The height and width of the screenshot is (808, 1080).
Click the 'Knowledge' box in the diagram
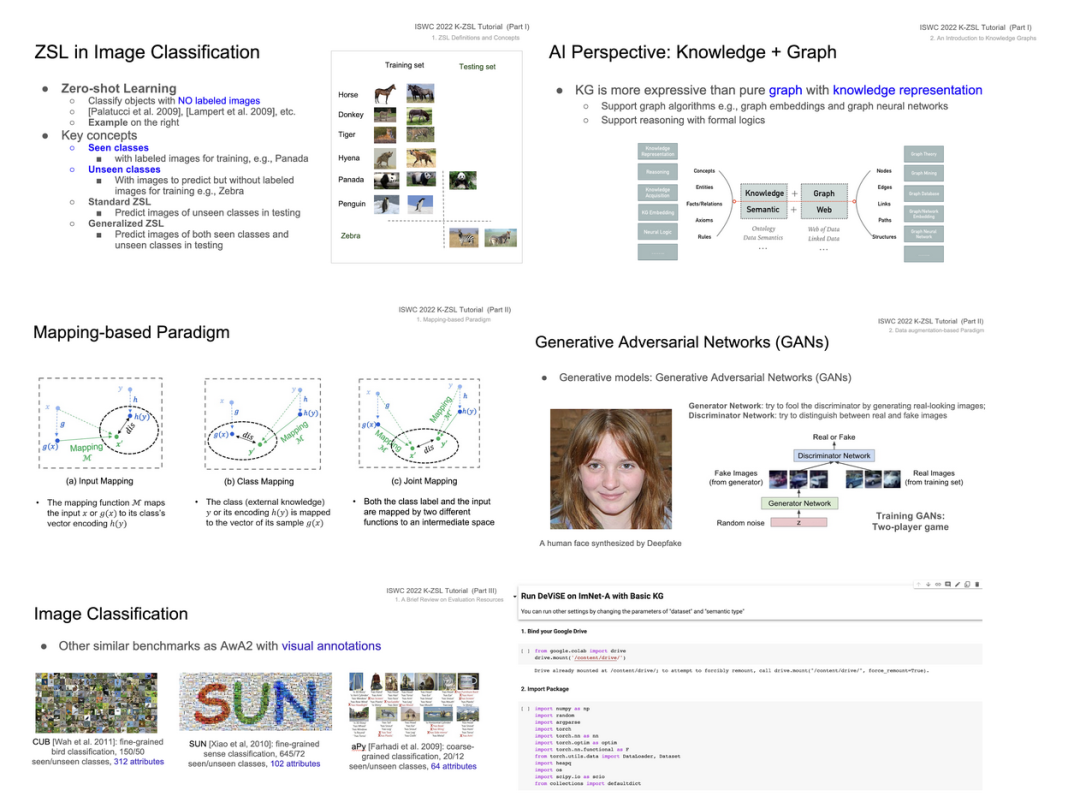(x=764, y=194)
